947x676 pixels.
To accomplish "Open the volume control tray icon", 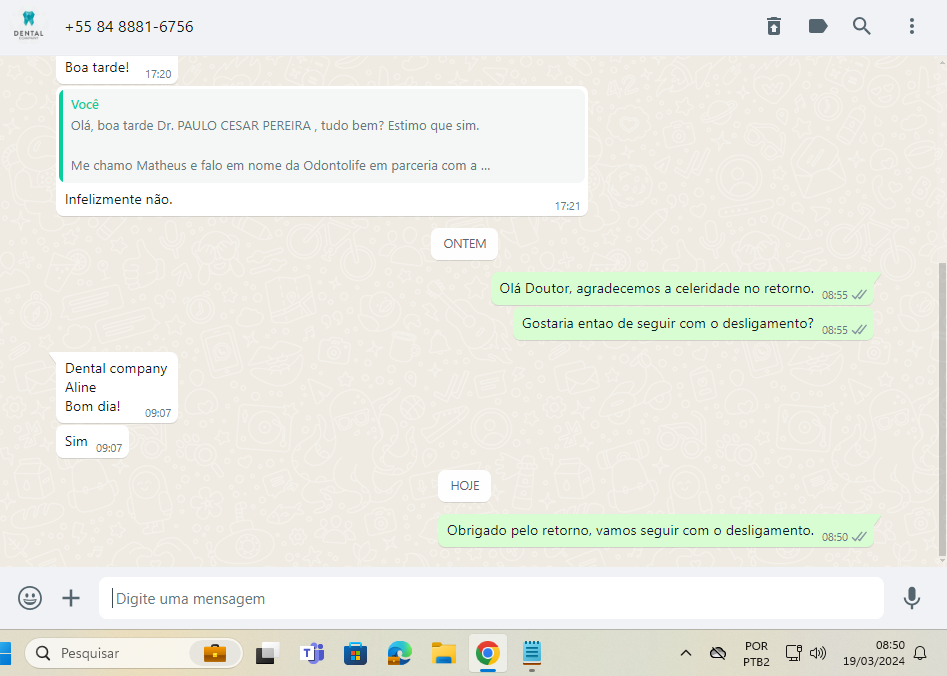I will [x=818, y=653].
